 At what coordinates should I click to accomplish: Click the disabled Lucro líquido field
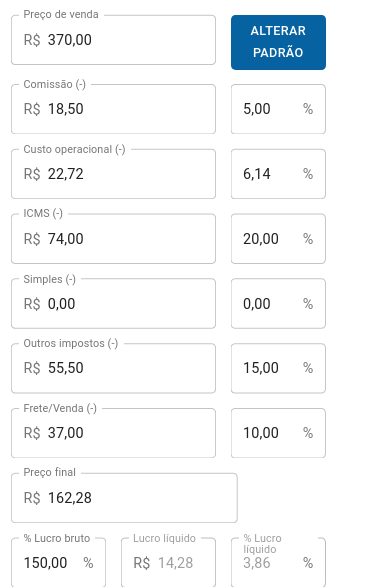pyautogui.click(x=168, y=562)
